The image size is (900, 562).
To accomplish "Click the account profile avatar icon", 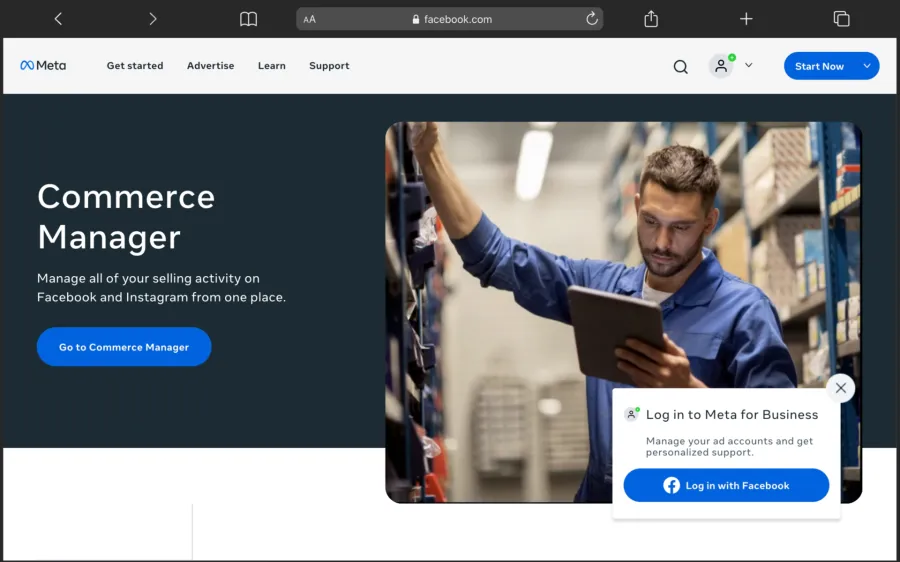I will click(721, 66).
